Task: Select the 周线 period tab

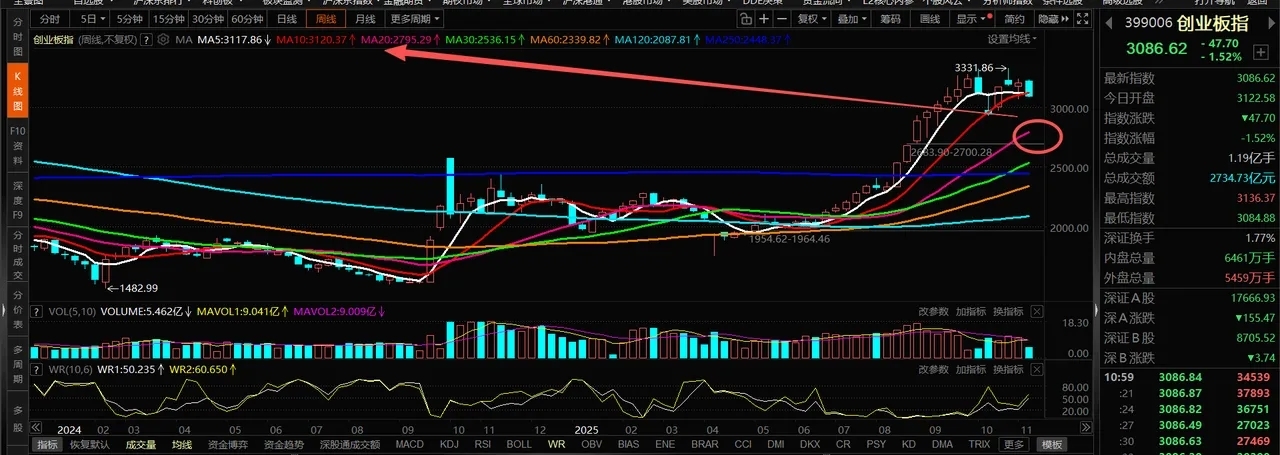Action: coord(326,19)
